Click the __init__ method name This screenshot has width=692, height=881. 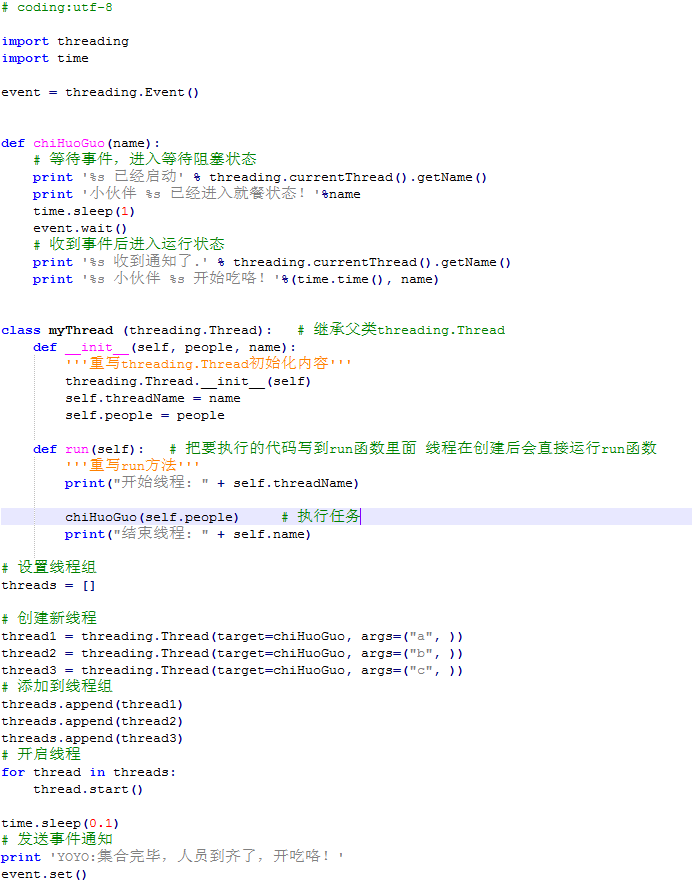97,347
